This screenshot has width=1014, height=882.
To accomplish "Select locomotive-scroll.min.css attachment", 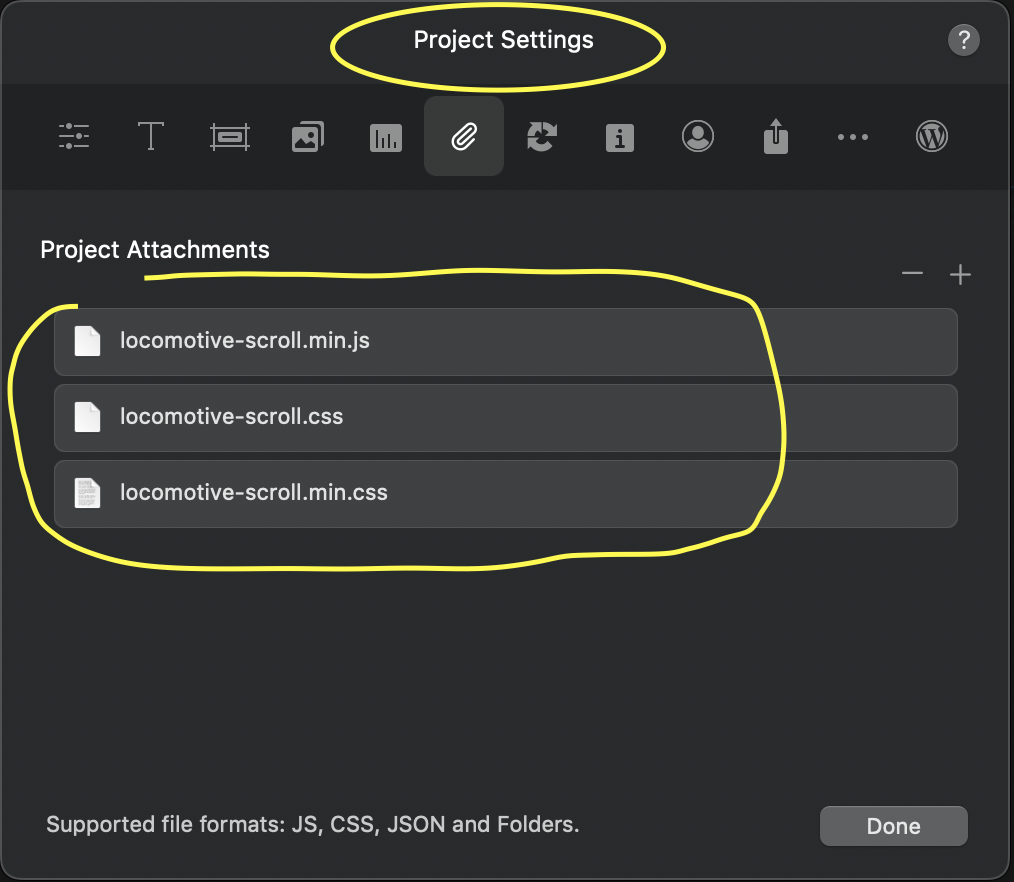I will click(505, 493).
